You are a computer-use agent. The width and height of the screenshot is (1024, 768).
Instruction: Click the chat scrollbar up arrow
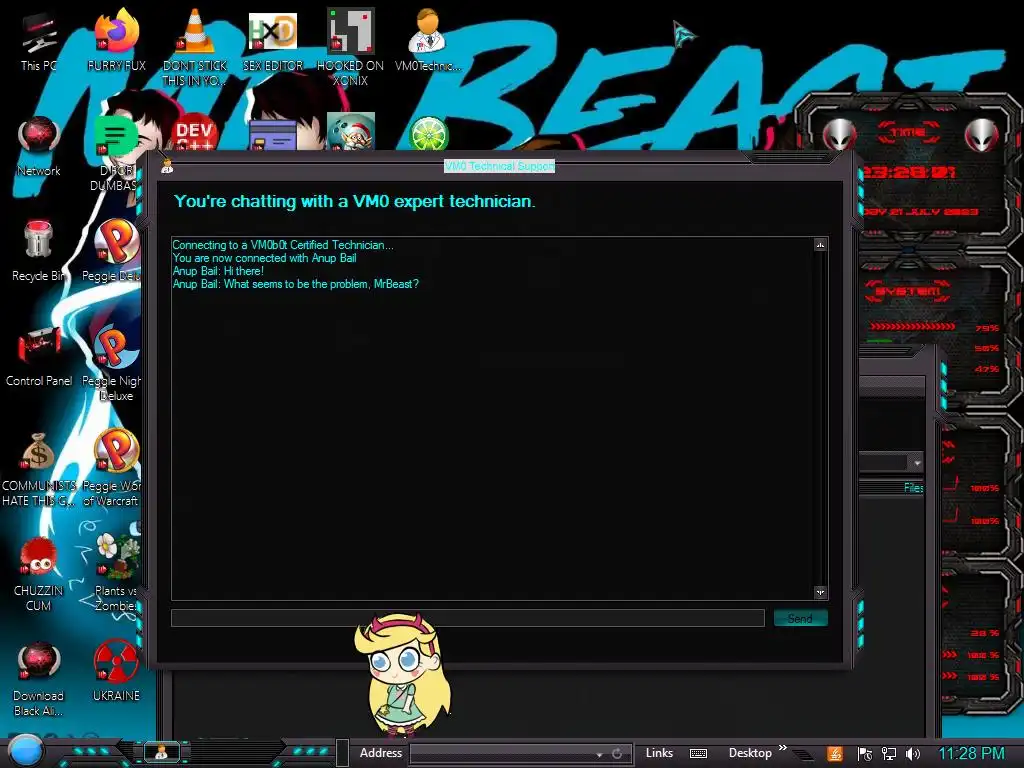tap(820, 245)
